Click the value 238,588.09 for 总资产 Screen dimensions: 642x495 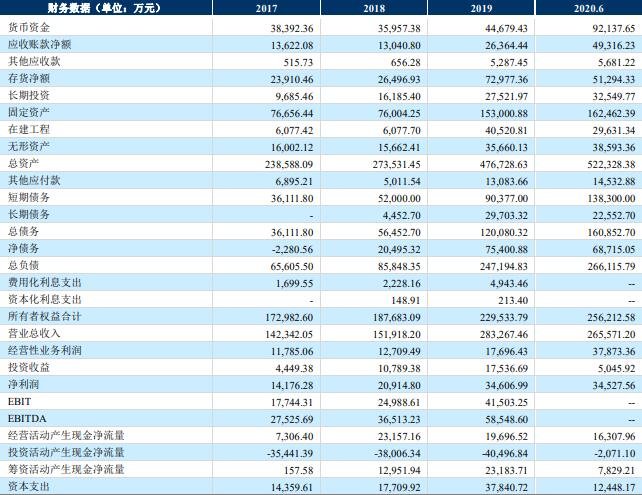point(289,165)
